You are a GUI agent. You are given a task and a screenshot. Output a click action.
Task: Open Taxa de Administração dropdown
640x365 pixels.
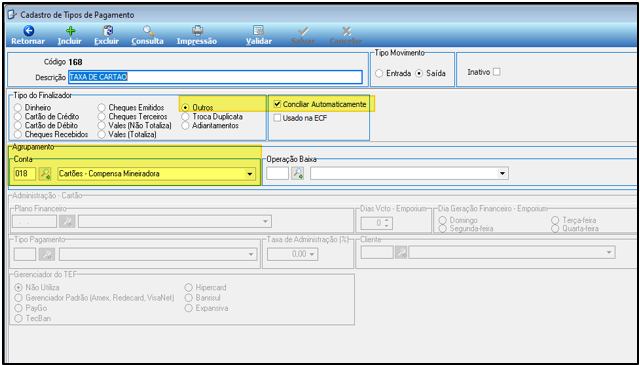pos(312,254)
